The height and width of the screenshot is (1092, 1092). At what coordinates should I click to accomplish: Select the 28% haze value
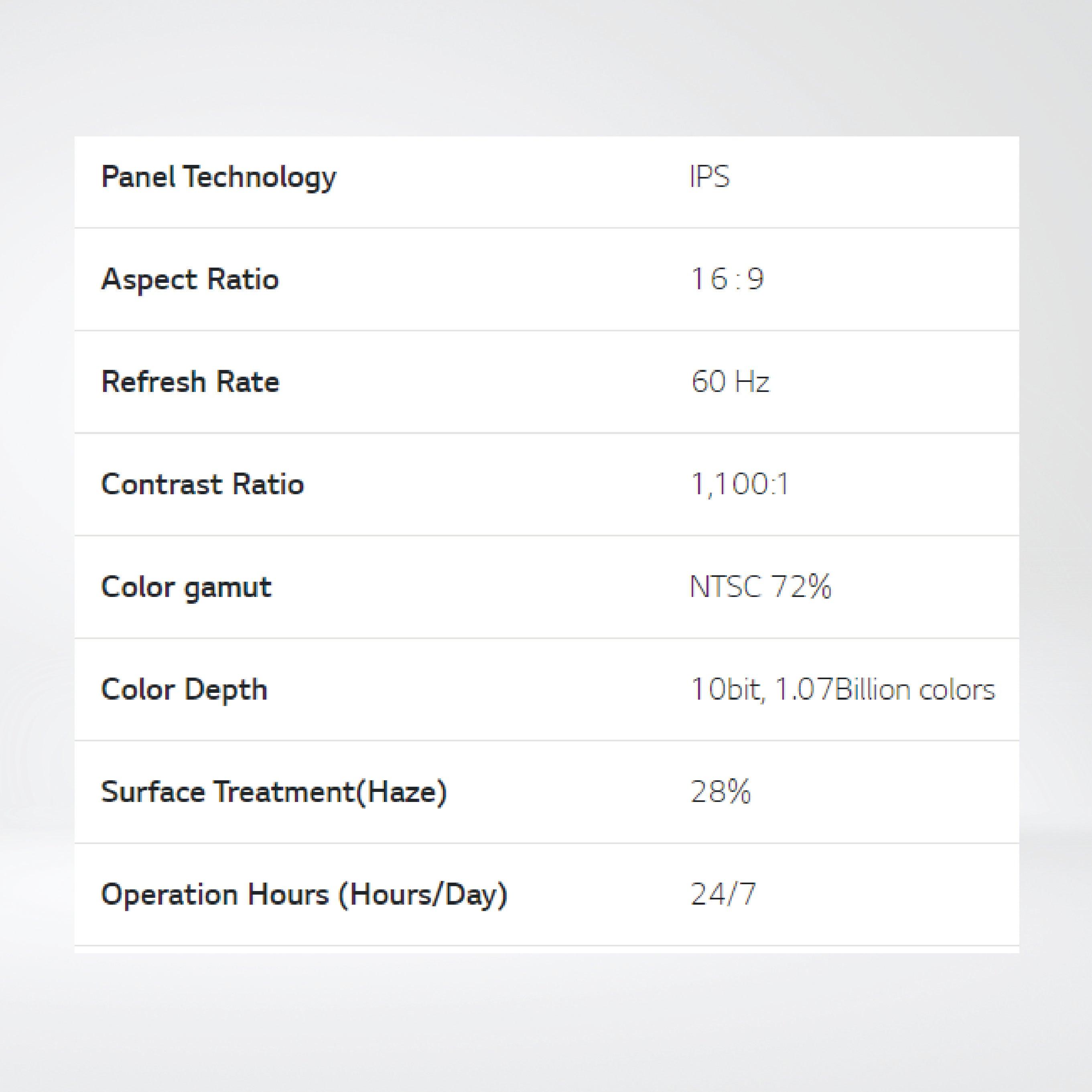tap(721, 792)
